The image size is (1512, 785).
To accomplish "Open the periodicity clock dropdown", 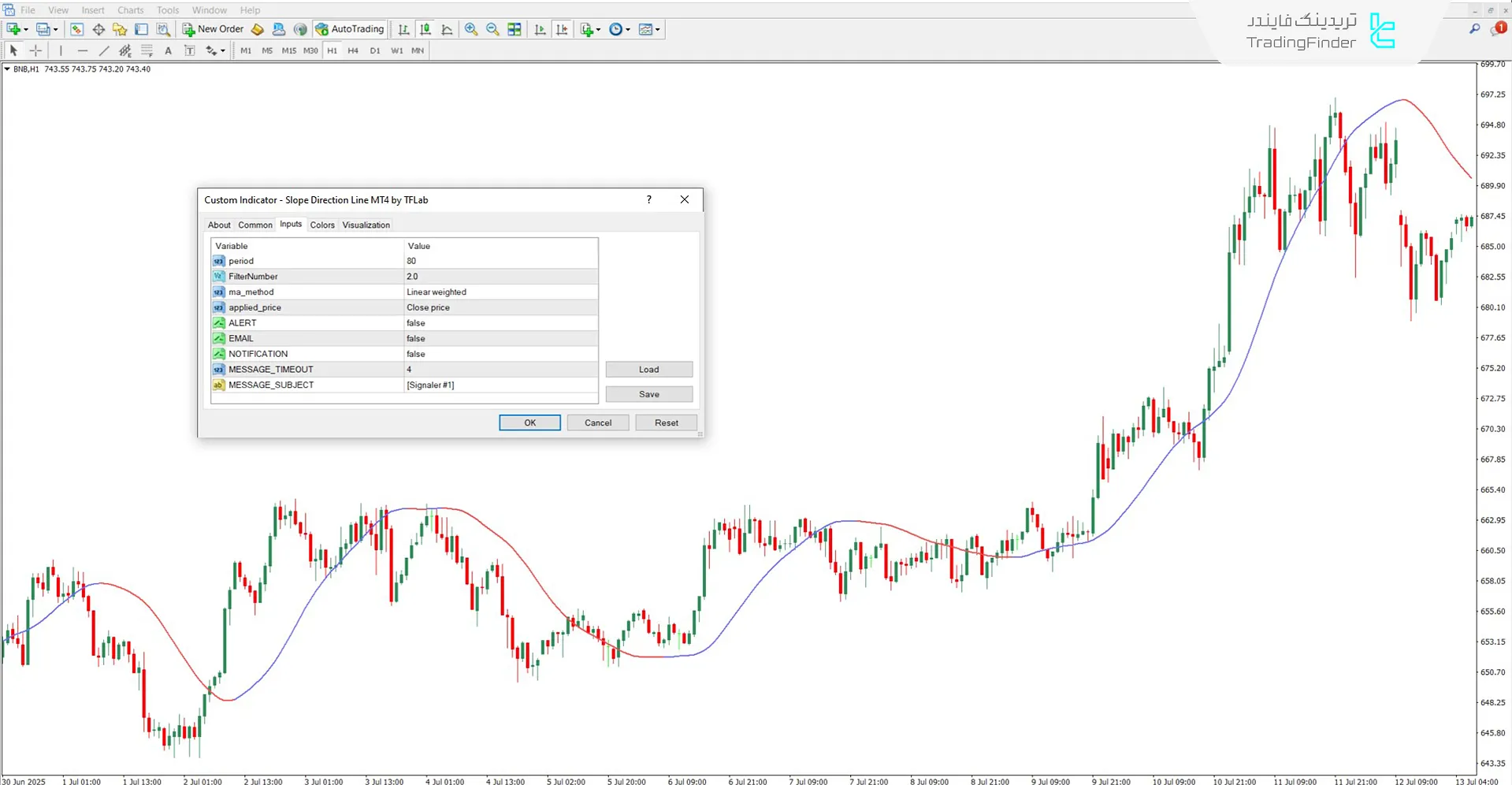I will coord(628,30).
